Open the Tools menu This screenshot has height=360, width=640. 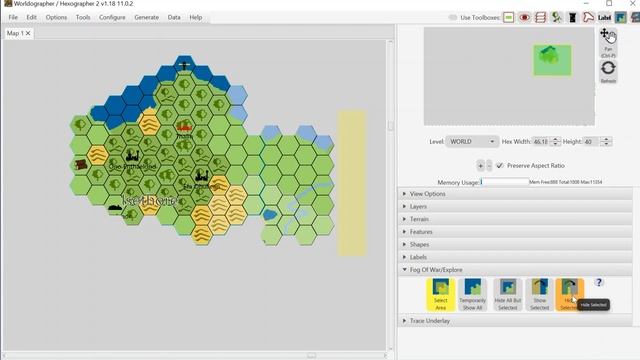click(83, 18)
